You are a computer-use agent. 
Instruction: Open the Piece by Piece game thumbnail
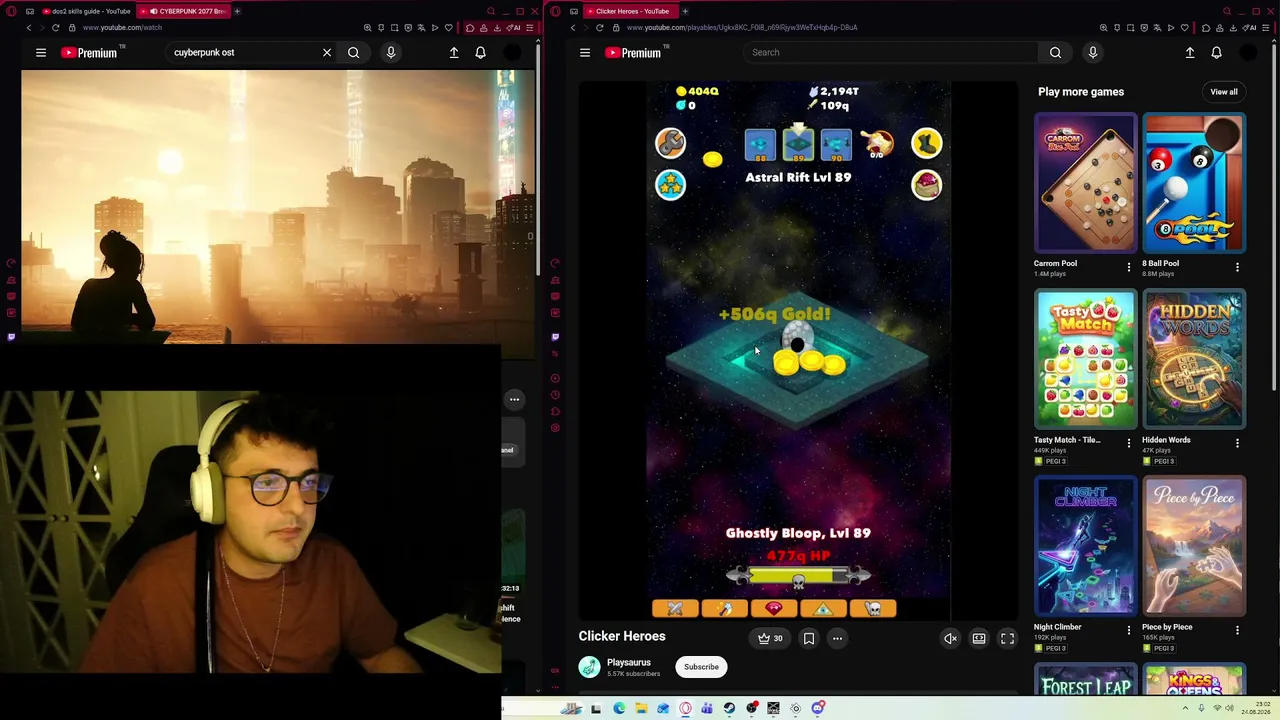[x=1194, y=547]
